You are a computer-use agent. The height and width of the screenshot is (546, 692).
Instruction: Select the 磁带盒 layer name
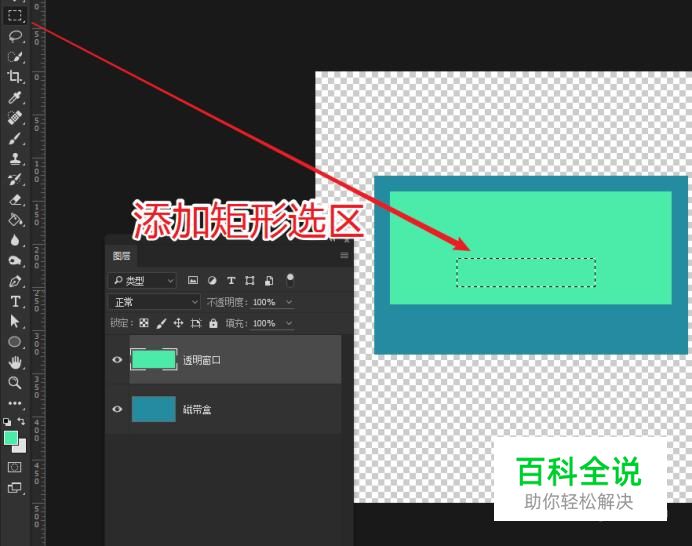[x=197, y=410]
